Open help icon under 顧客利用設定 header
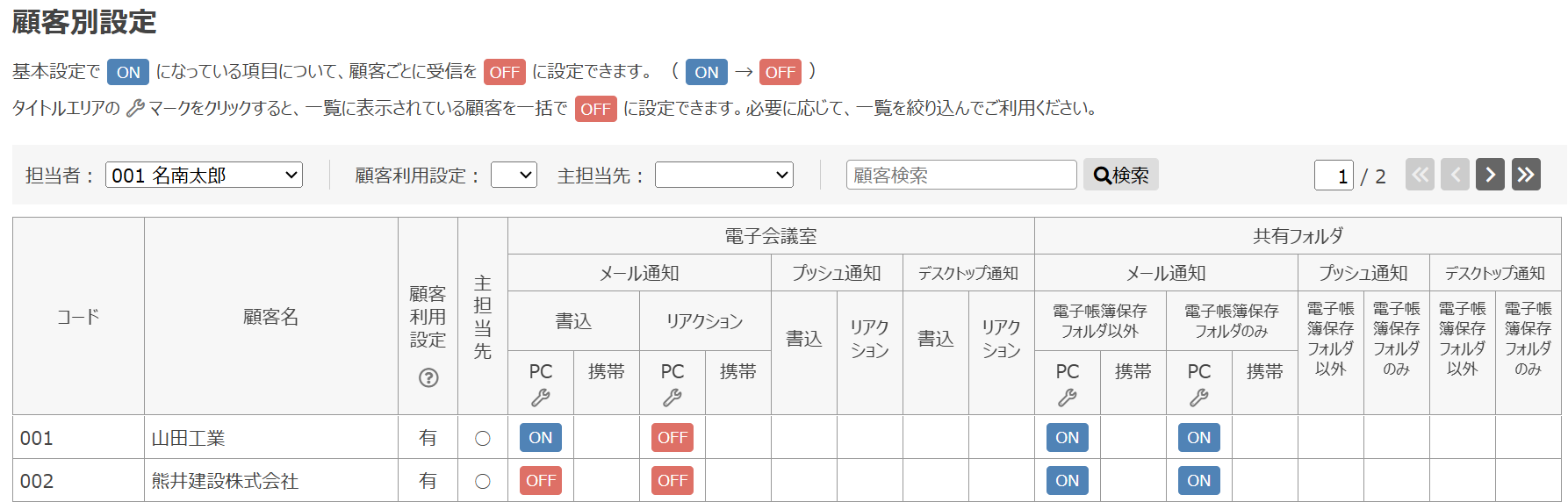Image resolution: width=1568 pixels, height=502 pixels. [x=428, y=377]
